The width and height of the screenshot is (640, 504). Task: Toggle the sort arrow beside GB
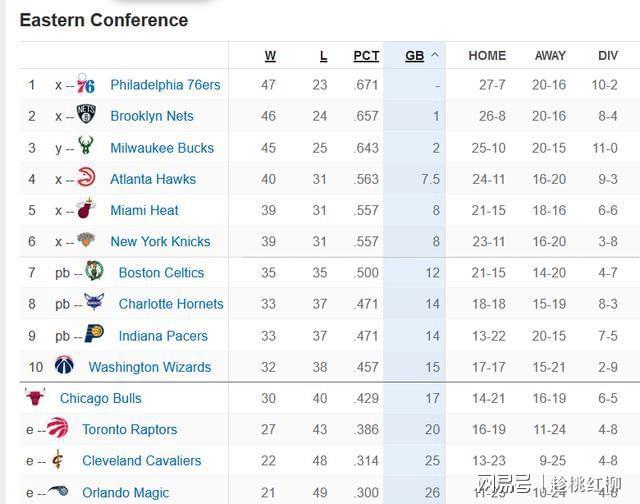tap(435, 55)
